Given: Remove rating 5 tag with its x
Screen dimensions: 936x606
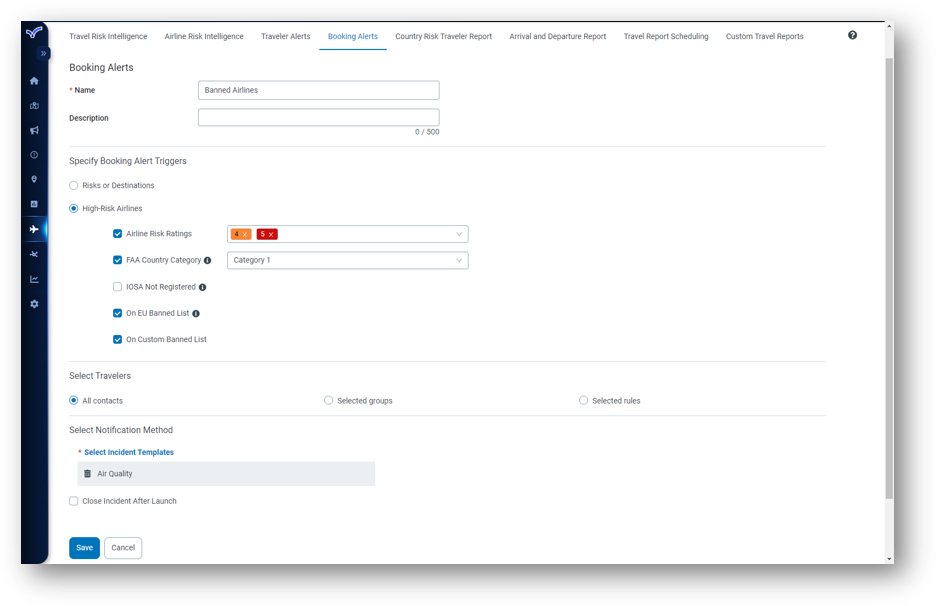Looking at the screenshot, I should (x=271, y=235).
